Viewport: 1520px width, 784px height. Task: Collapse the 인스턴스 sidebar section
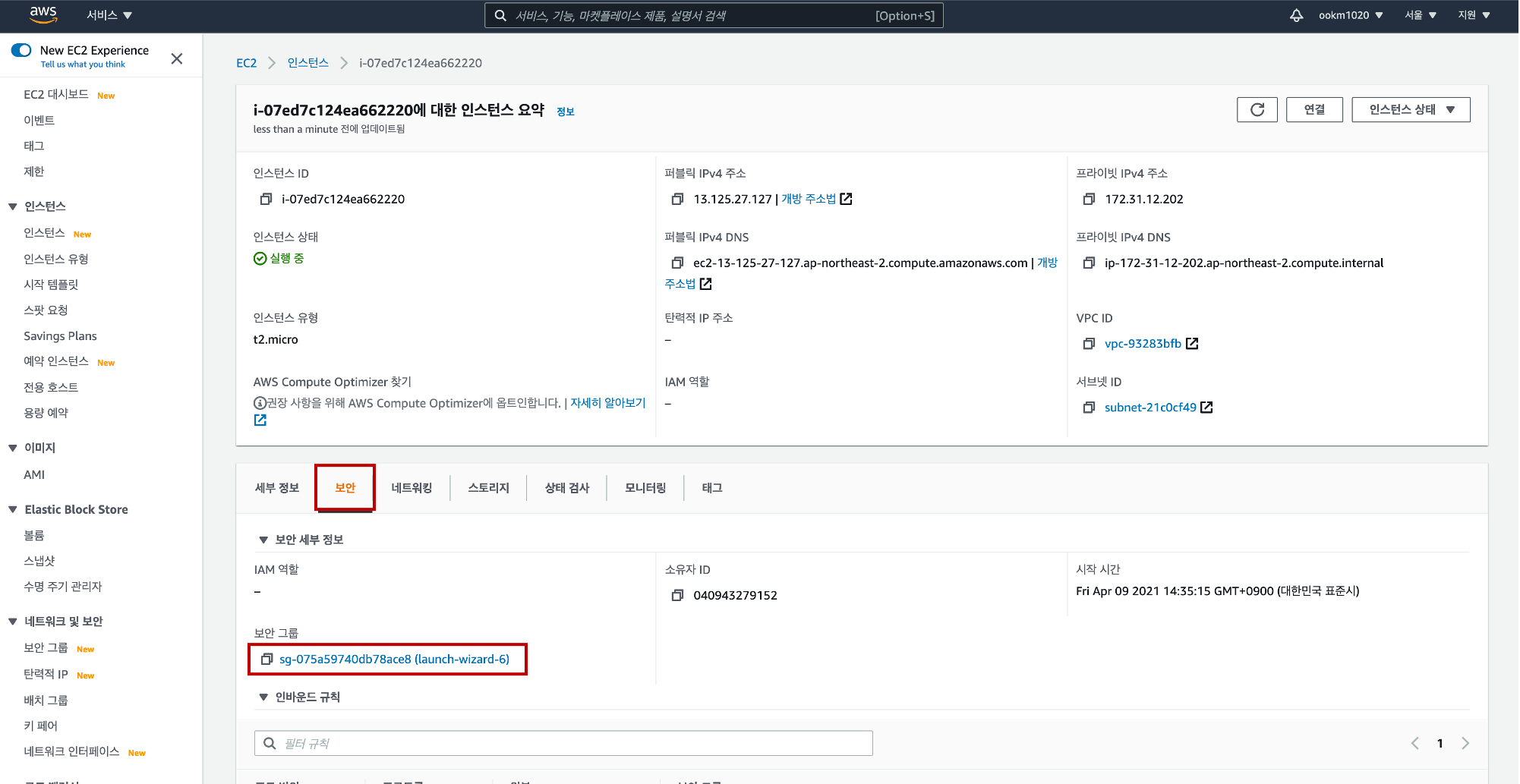coord(13,206)
